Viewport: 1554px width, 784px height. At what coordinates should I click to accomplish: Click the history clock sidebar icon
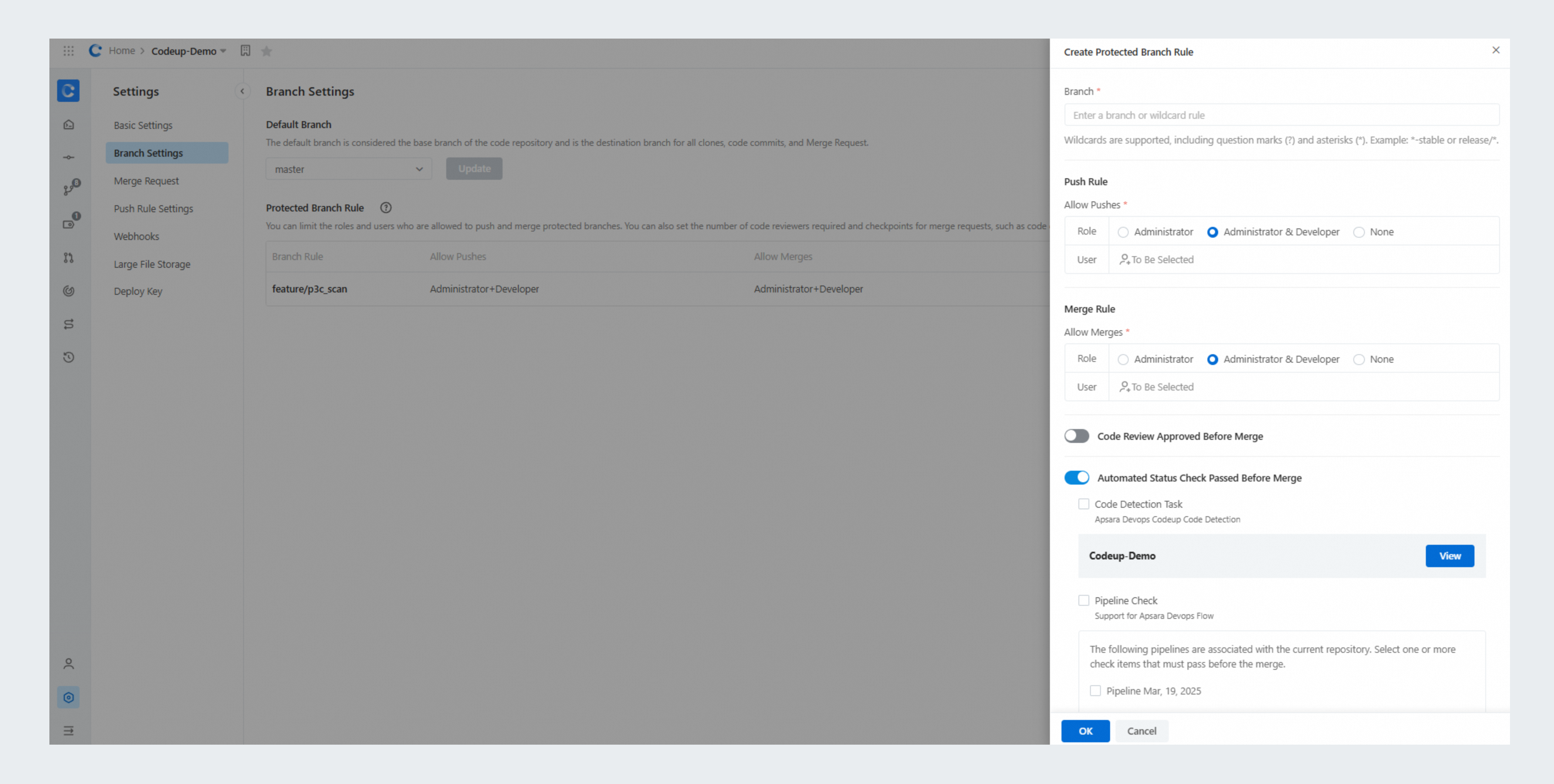[x=69, y=358]
